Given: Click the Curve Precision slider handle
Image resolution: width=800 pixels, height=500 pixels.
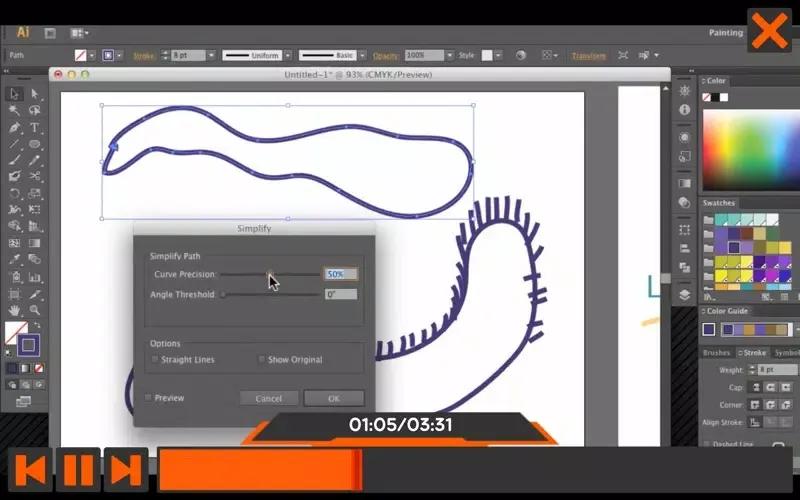Looking at the screenshot, I should point(270,274).
